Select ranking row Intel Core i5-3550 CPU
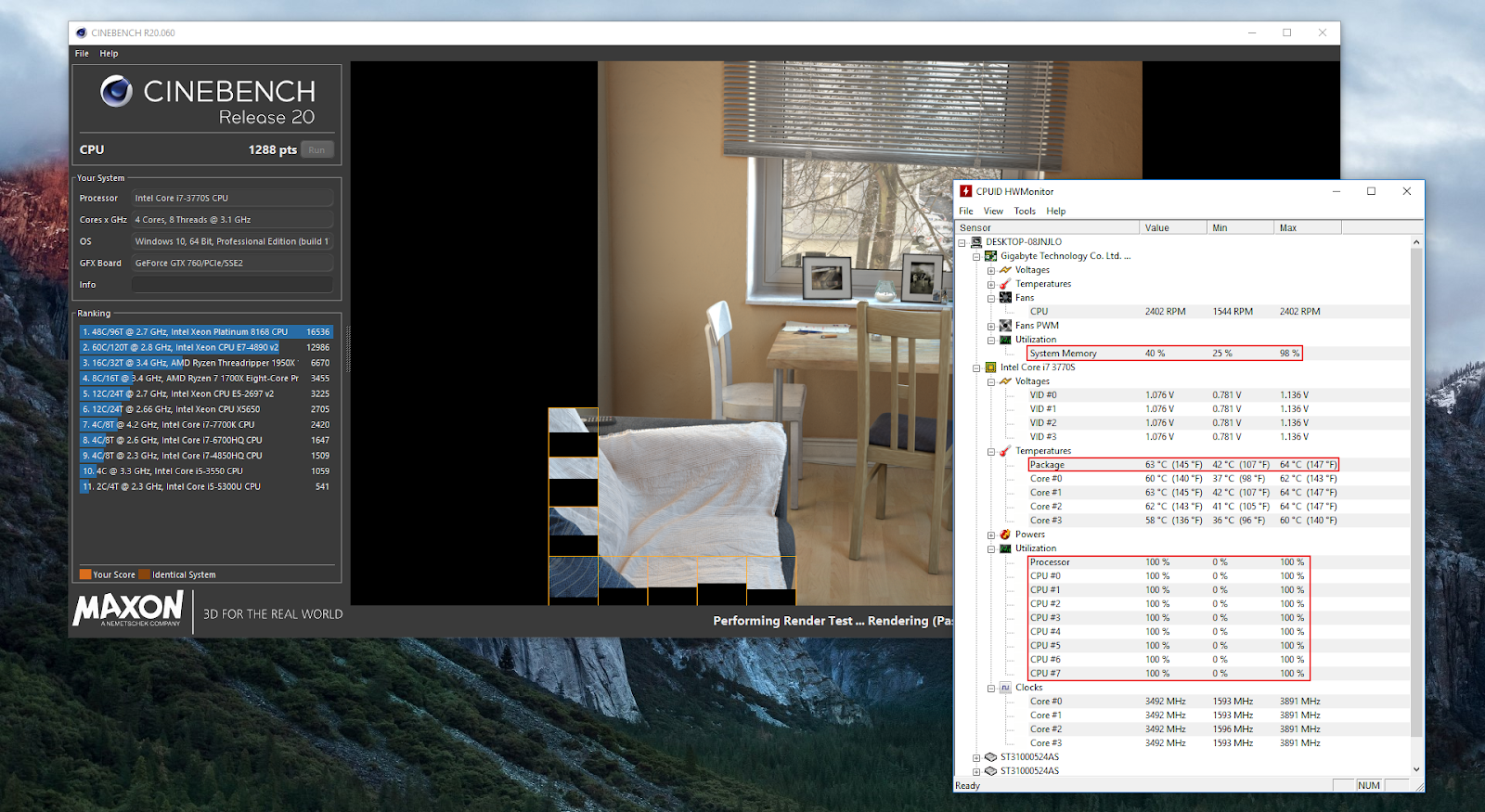Image resolution: width=1485 pixels, height=812 pixels. pos(205,470)
